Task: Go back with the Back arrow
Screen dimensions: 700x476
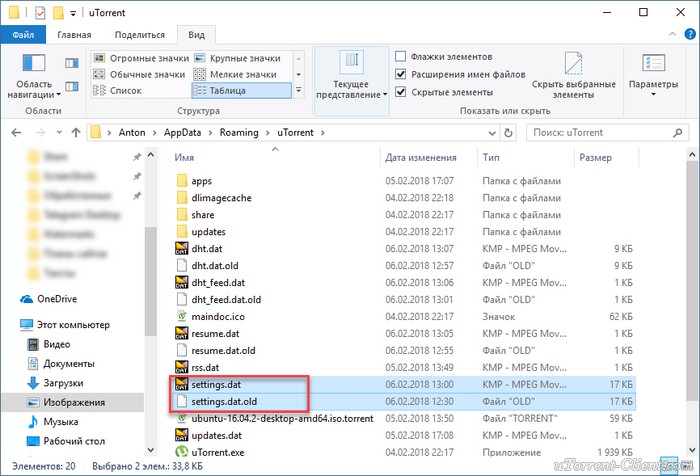Action: point(17,133)
